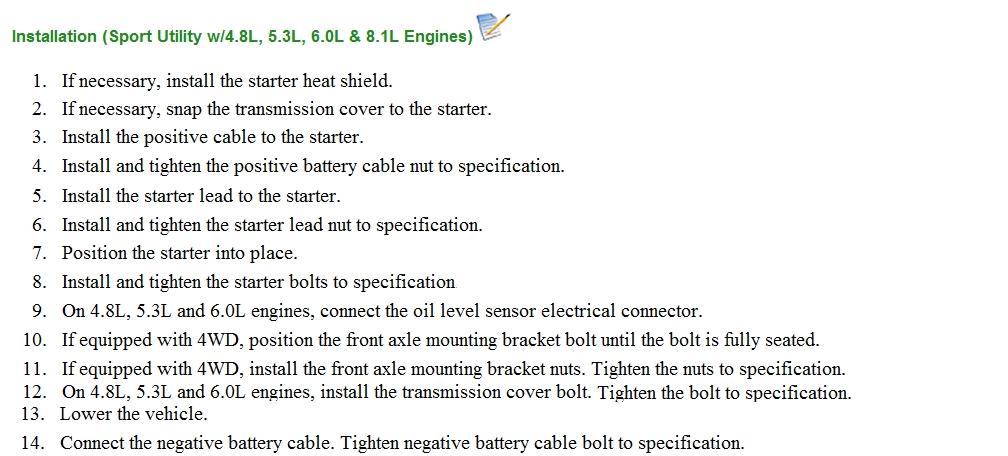Click the positive battery cable nut step
The height and width of the screenshot is (456, 1008).
313,166
